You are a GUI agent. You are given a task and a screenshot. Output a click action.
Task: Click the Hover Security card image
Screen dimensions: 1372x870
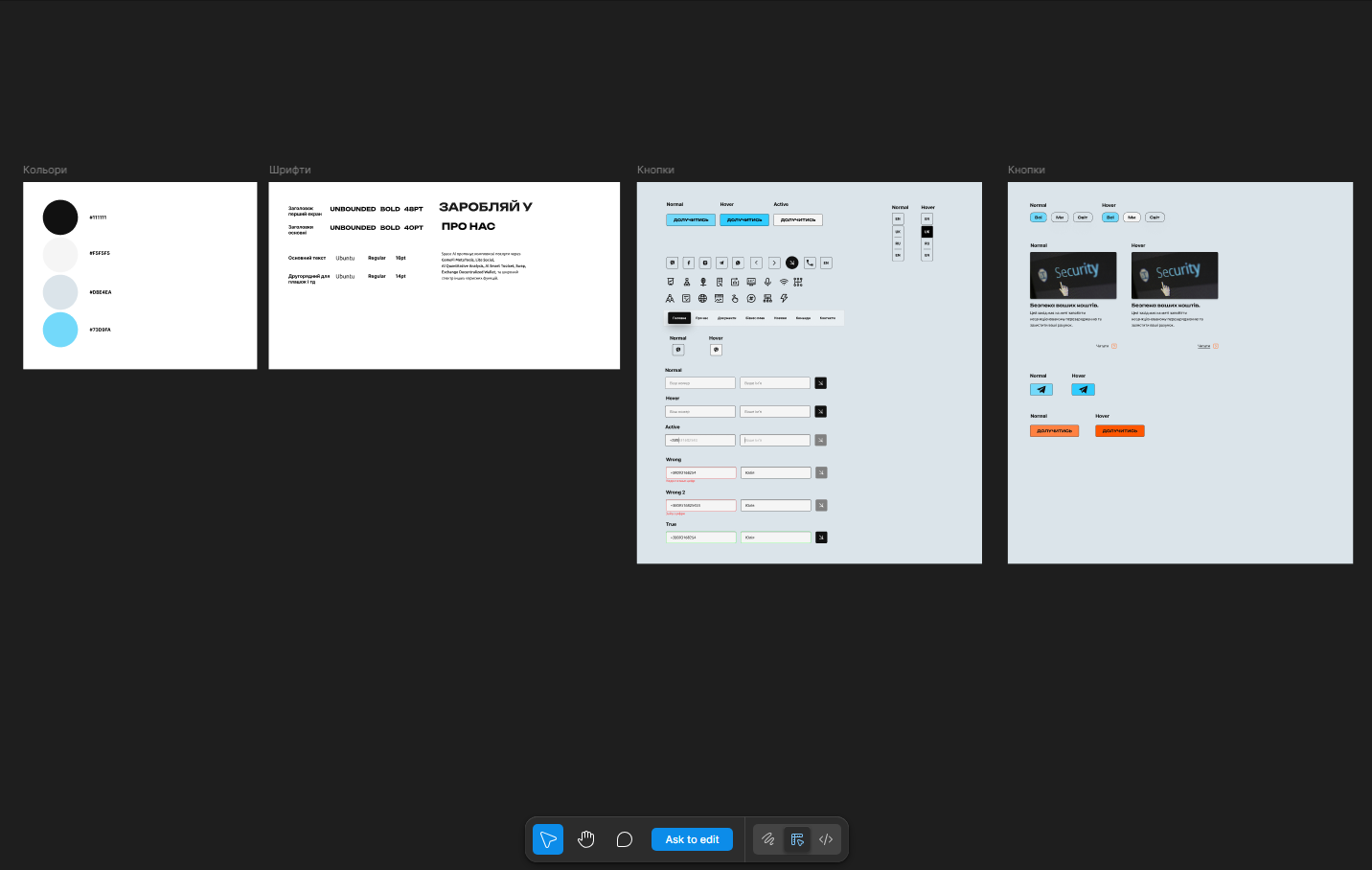point(1175,275)
